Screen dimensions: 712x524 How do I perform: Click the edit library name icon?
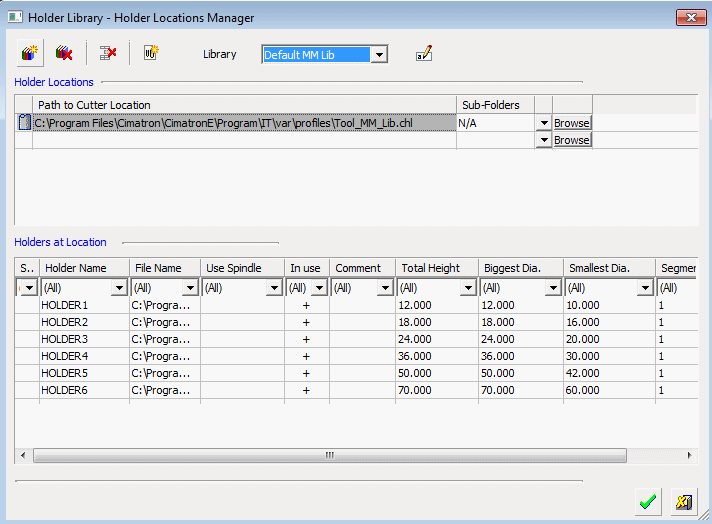(x=424, y=54)
